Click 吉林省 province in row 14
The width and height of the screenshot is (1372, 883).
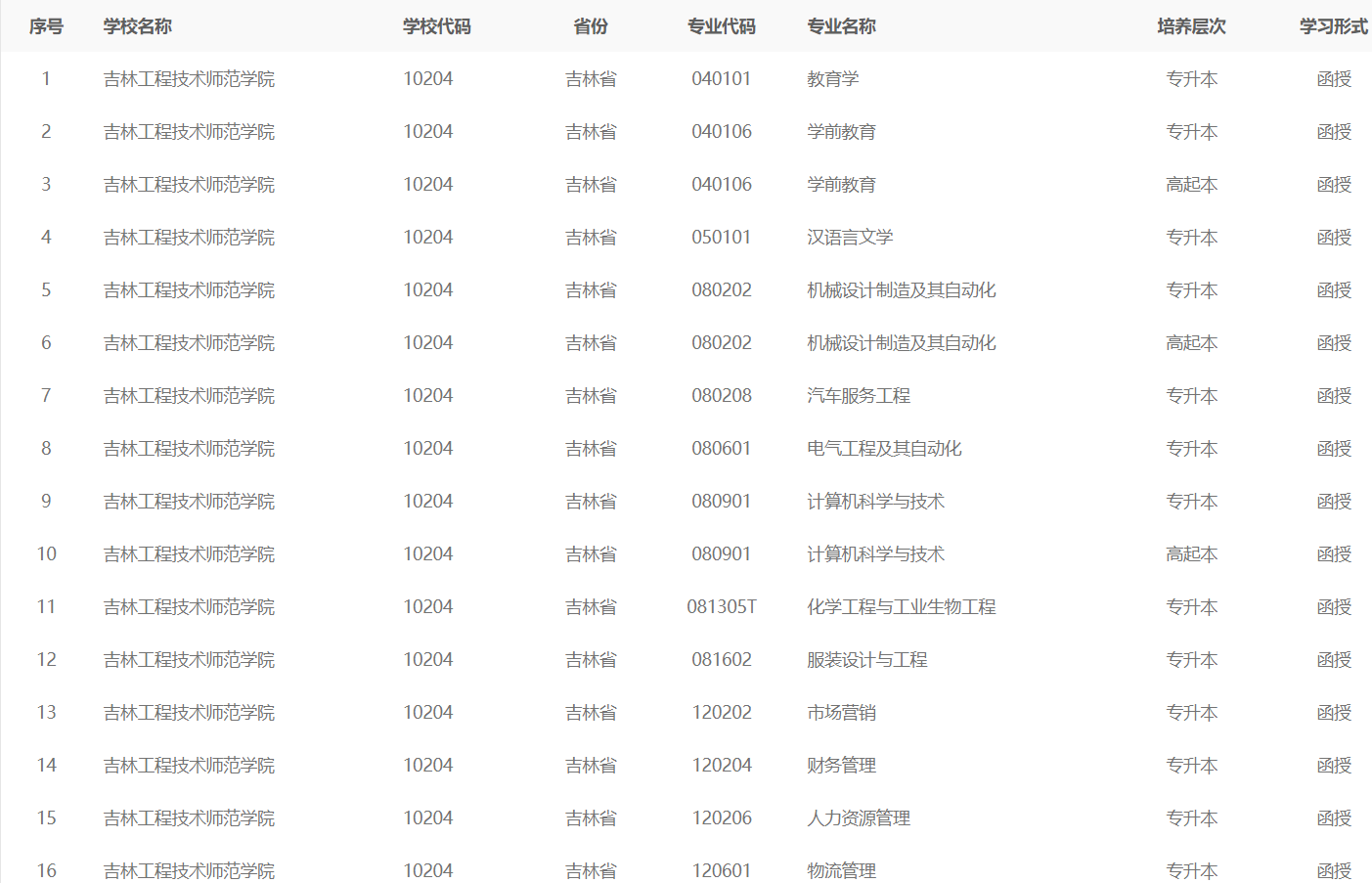pyautogui.click(x=591, y=766)
